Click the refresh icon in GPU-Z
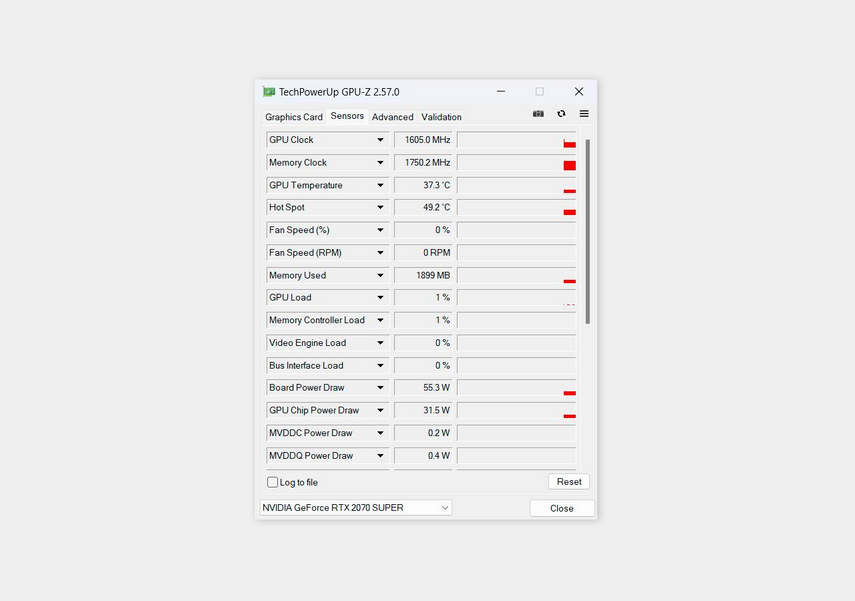This screenshot has width=855, height=601. tap(561, 113)
